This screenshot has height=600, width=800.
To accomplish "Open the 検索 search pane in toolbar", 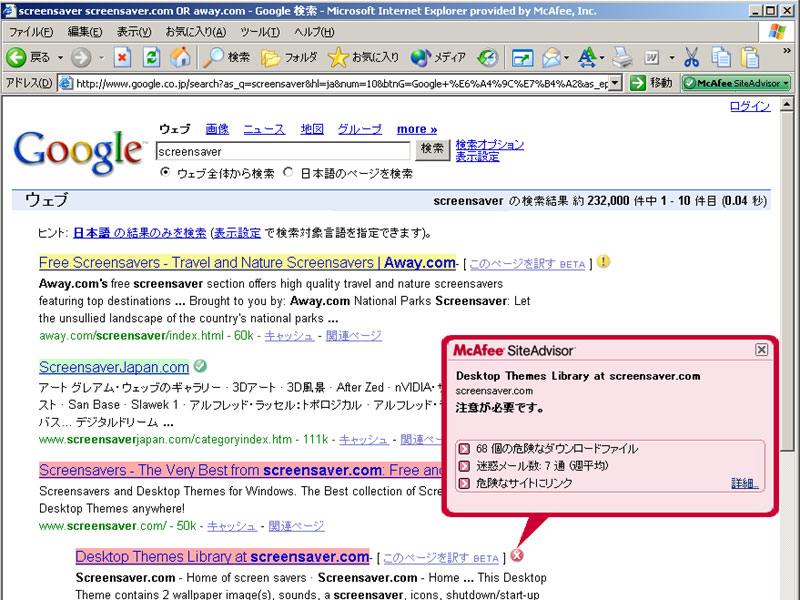I will (227, 57).
